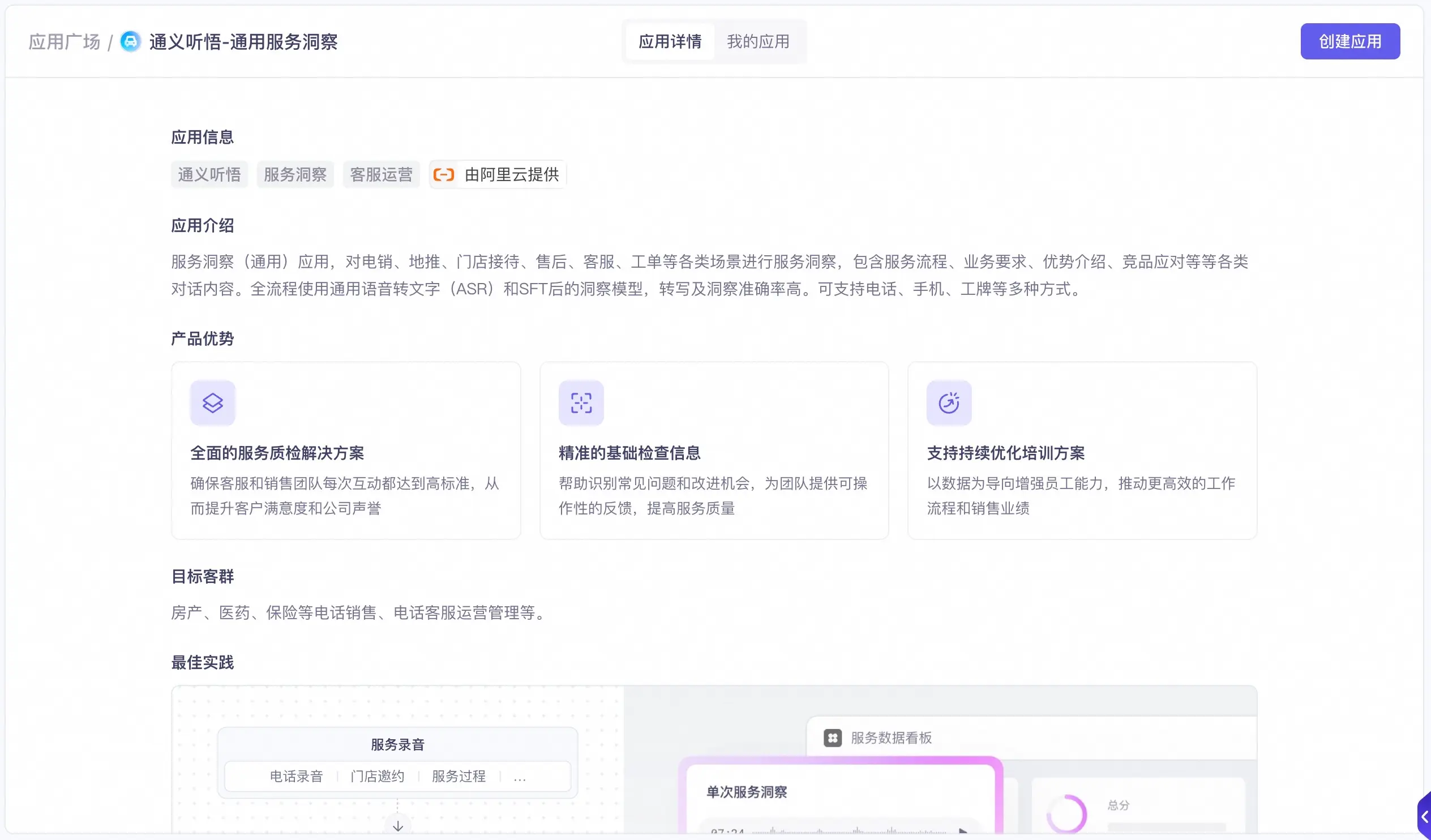Viewport: 1431px width, 840px height.
Task: Click the optimize icon for 支持持续优化培训方案
Action: tap(949, 402)
